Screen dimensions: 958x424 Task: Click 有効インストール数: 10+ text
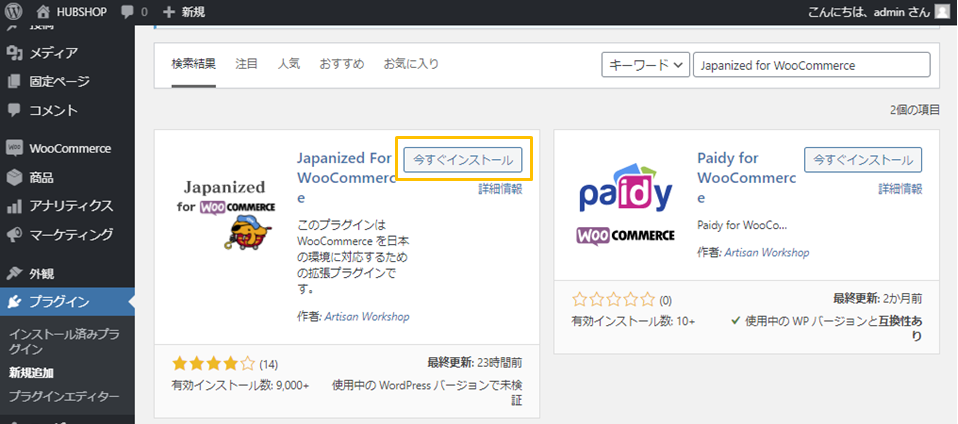[x=633, y=321]
